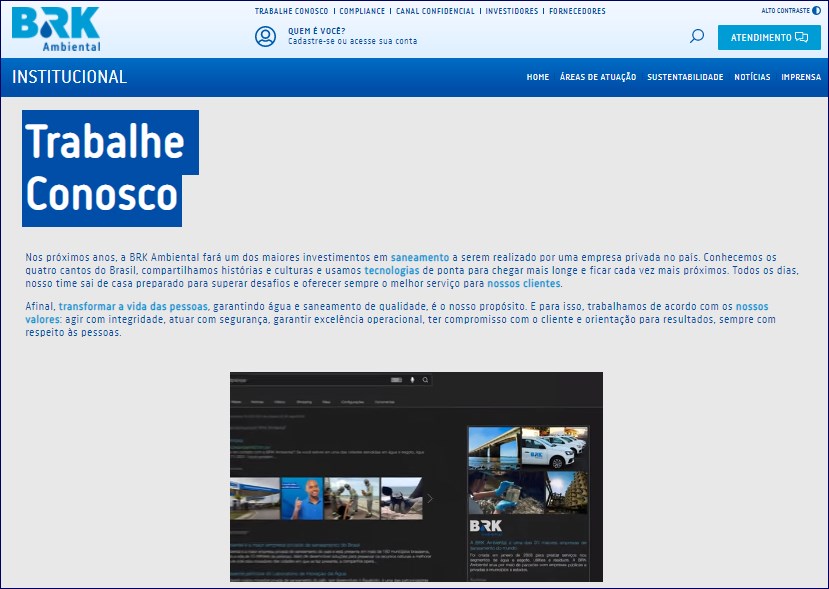Screen dimensions: 829x589
Task: Open the Notícias menu item
Action: (752, 78)
